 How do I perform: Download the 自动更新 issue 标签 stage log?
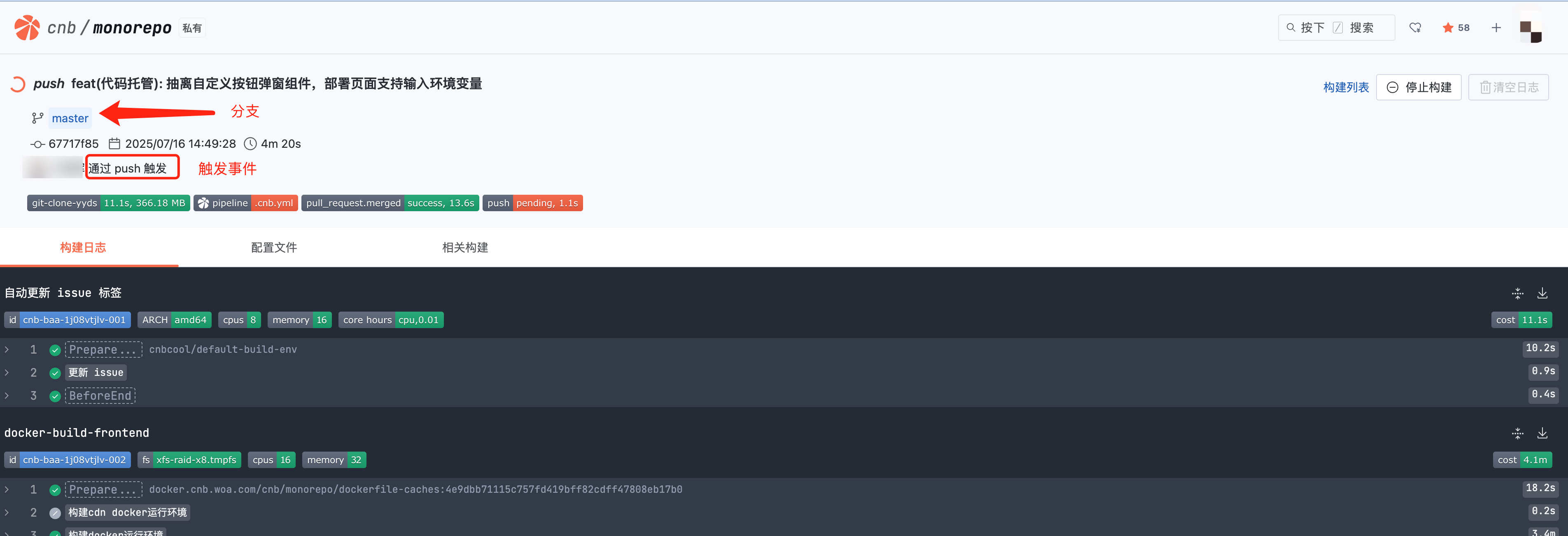(1542, 293)
